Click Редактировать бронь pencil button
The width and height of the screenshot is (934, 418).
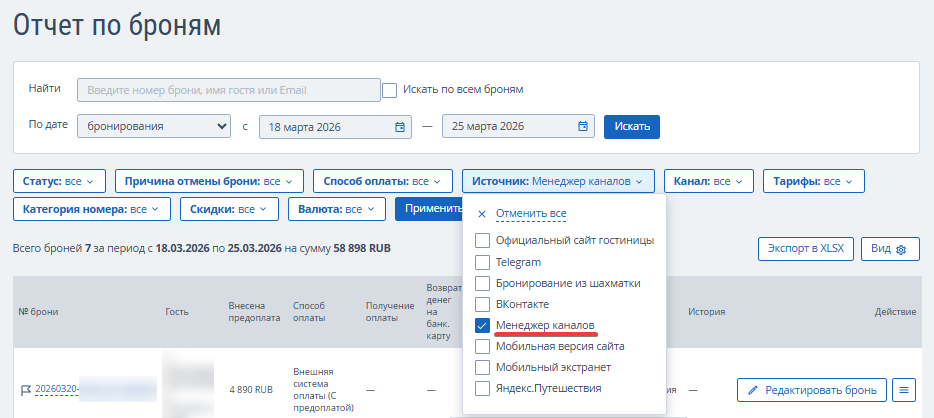(811, 389)
